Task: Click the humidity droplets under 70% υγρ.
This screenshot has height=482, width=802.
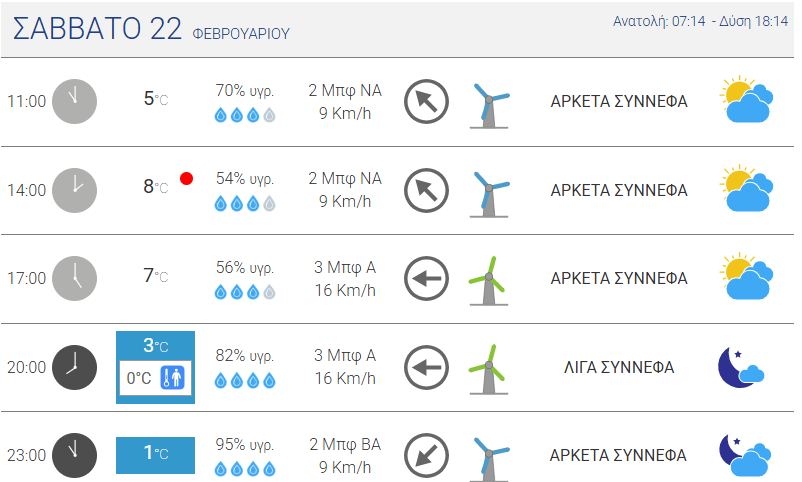Action: [245, 115]
